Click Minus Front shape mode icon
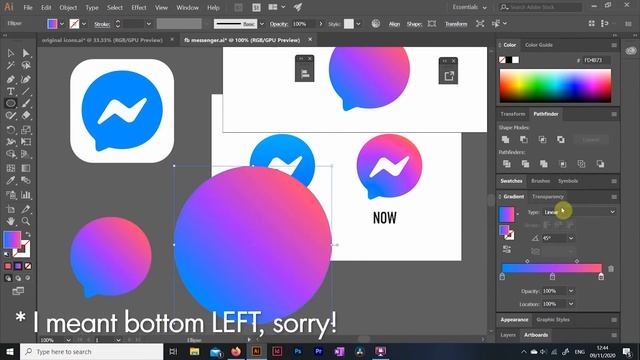This screenshot has height=360, width=640. click(524, 140)
